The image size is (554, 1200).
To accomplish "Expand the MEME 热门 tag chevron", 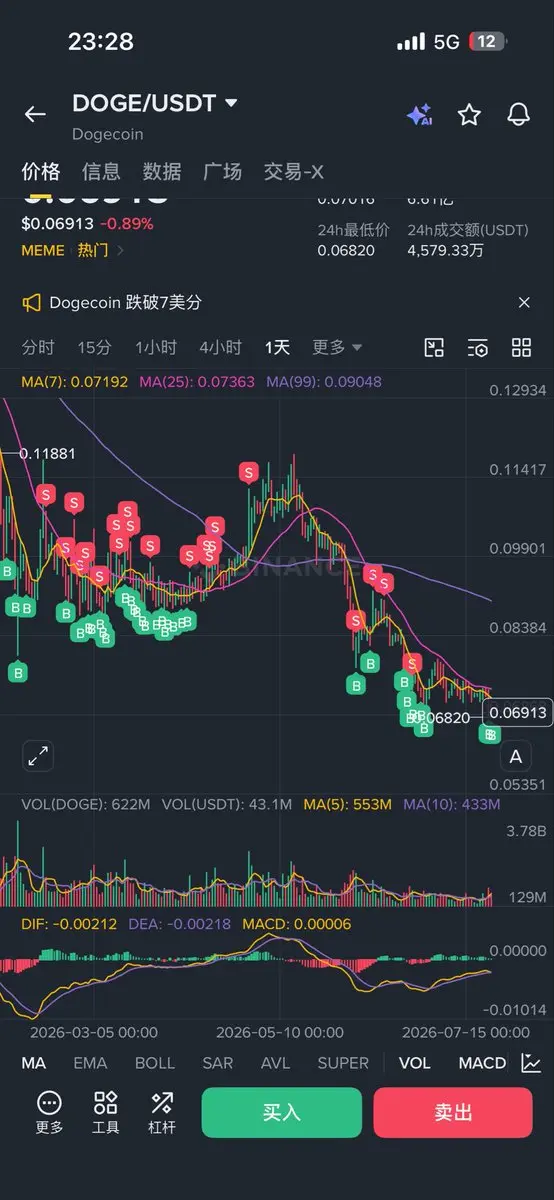I will (121, 250).
